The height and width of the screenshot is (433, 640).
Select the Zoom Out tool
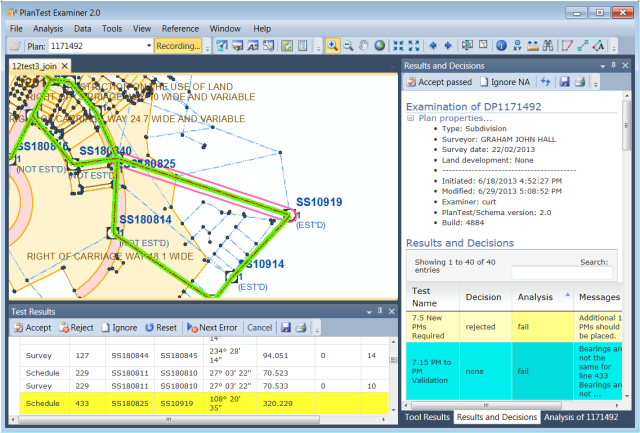[348, 46]
